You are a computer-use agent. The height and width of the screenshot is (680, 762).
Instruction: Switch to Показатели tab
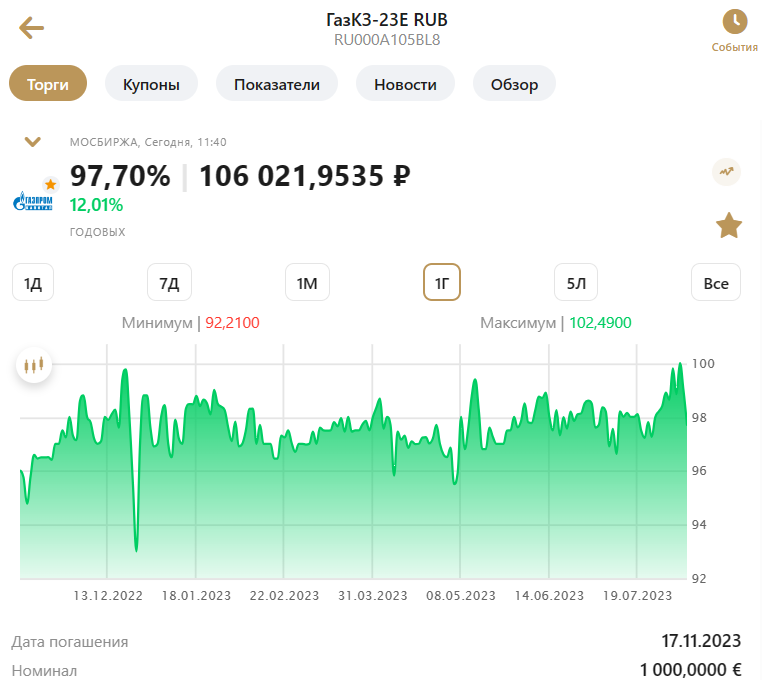pos(277,84)
